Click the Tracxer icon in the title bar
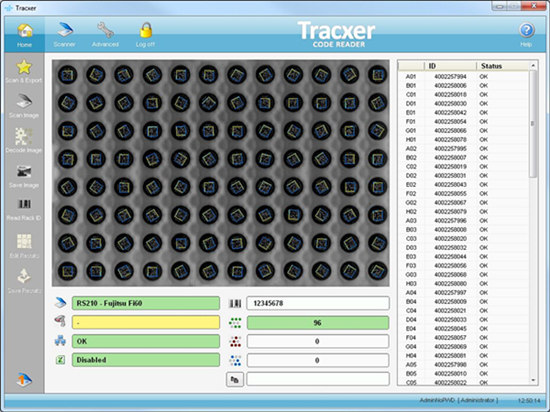 tap(9, 8)
